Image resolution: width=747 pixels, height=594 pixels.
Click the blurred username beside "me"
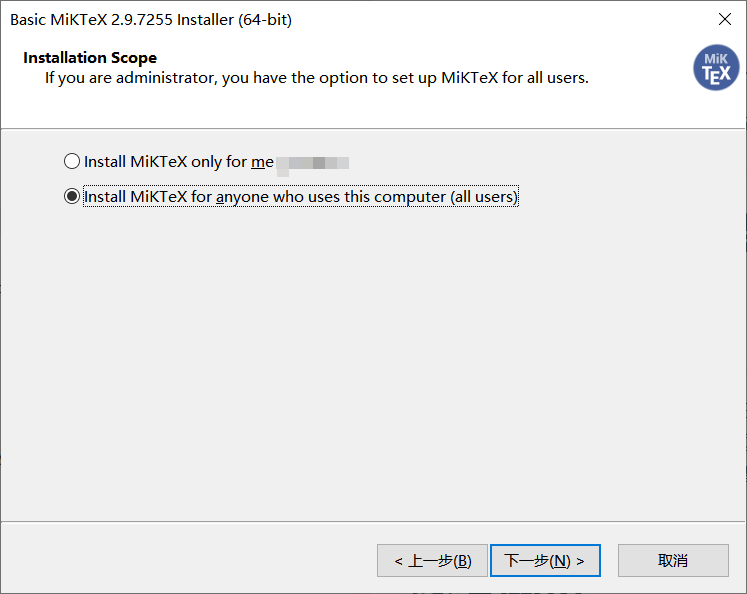coord(312,162)
